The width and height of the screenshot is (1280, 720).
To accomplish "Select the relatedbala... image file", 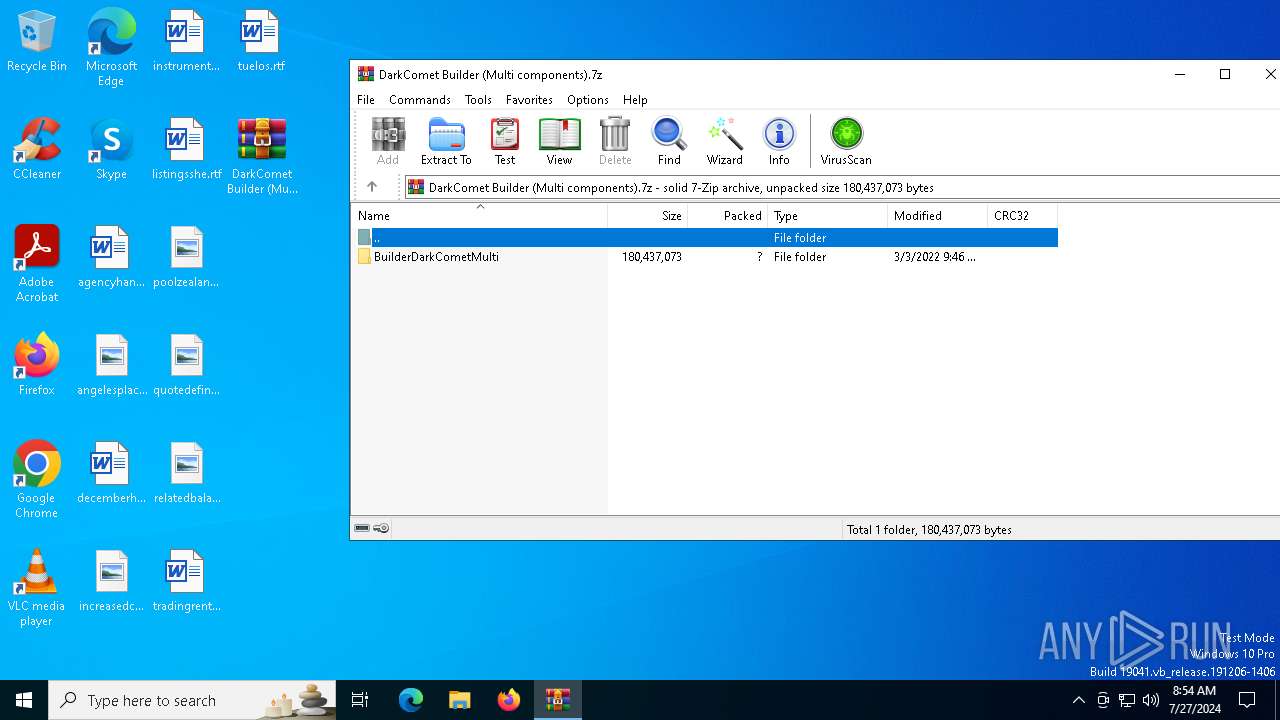I will (x=186, y=474).
